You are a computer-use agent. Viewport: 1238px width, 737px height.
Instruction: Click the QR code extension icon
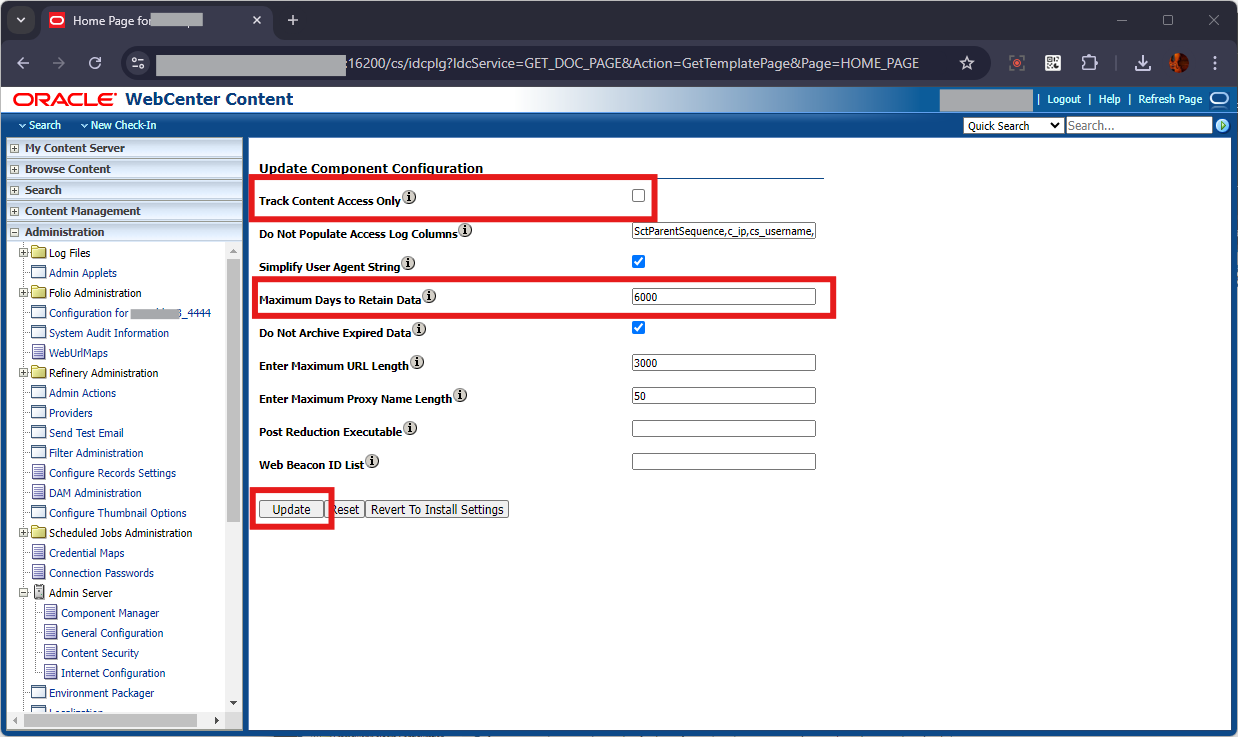1053,63
